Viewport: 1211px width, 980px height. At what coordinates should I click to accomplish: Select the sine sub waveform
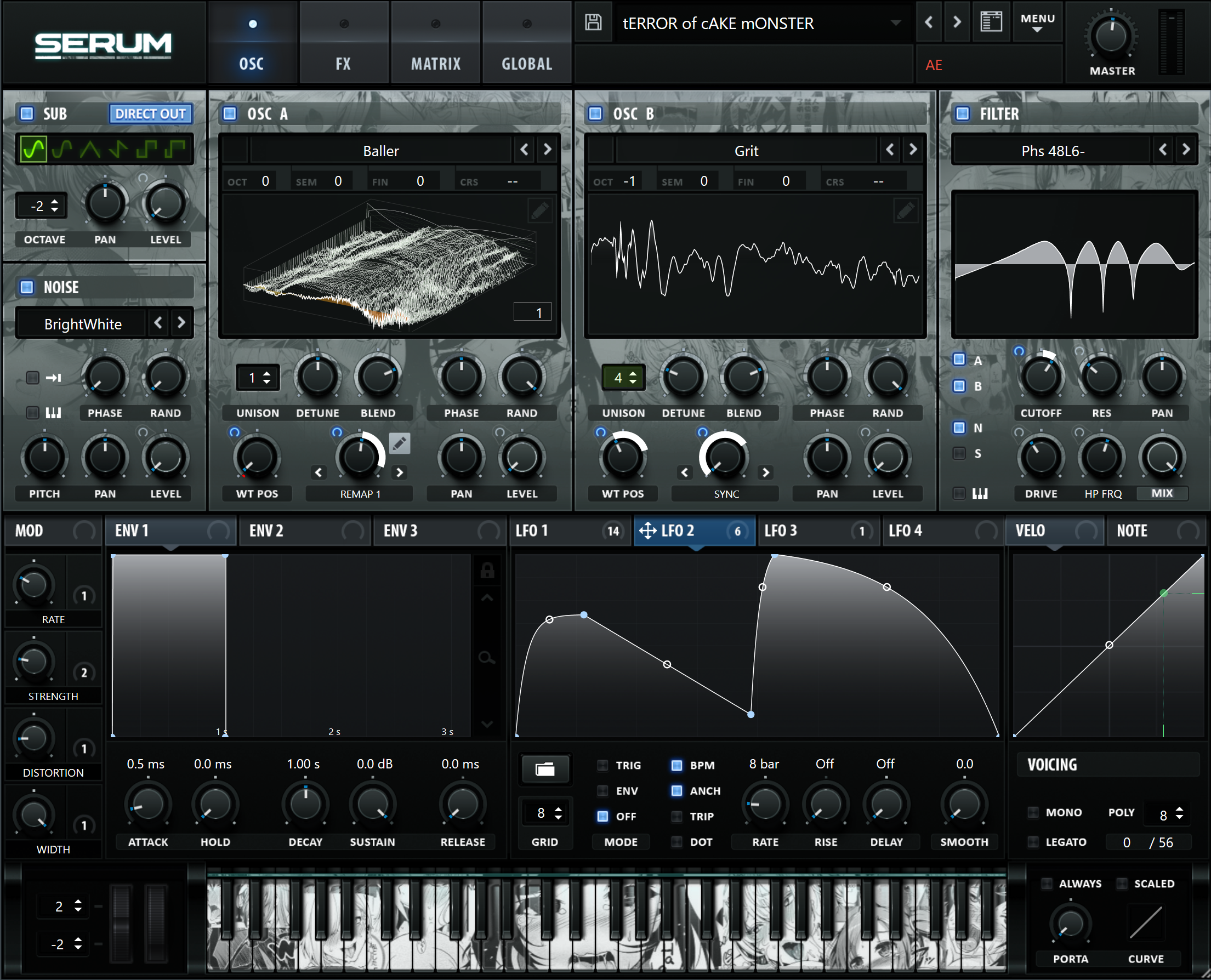(33, 149)
